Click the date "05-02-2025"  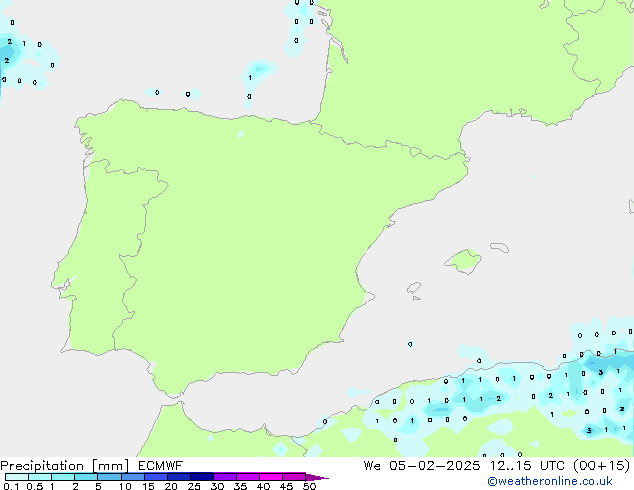point(435,466)
